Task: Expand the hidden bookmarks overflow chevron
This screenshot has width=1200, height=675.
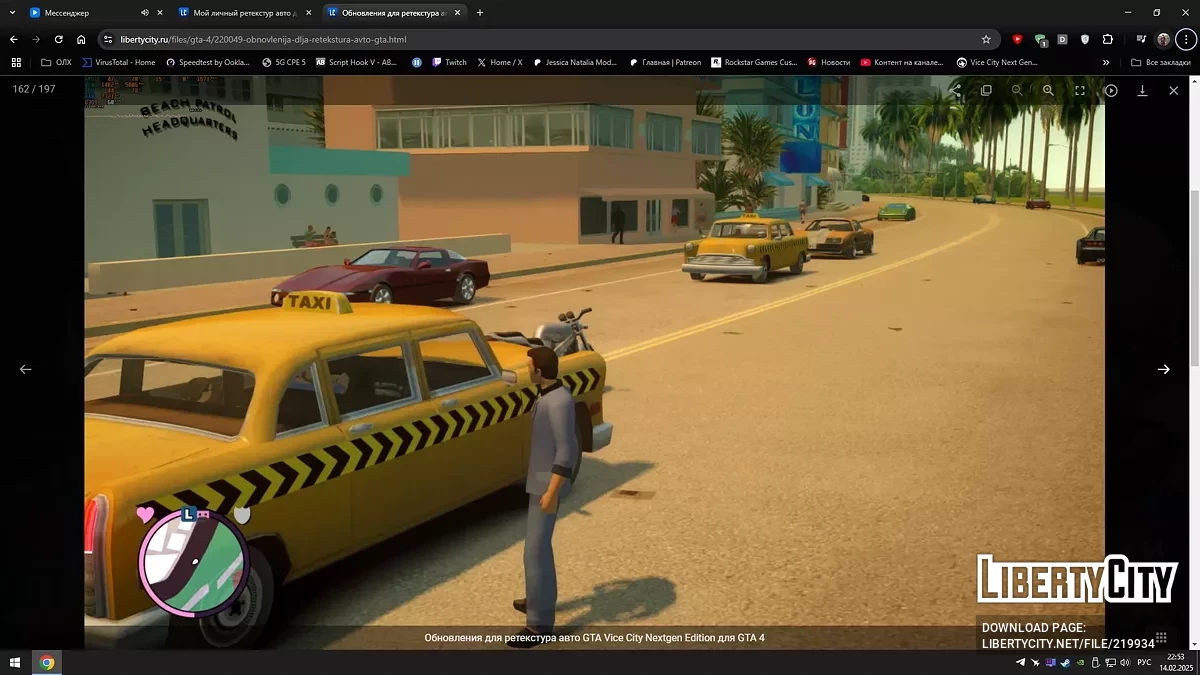Action: click(1106, 62)
